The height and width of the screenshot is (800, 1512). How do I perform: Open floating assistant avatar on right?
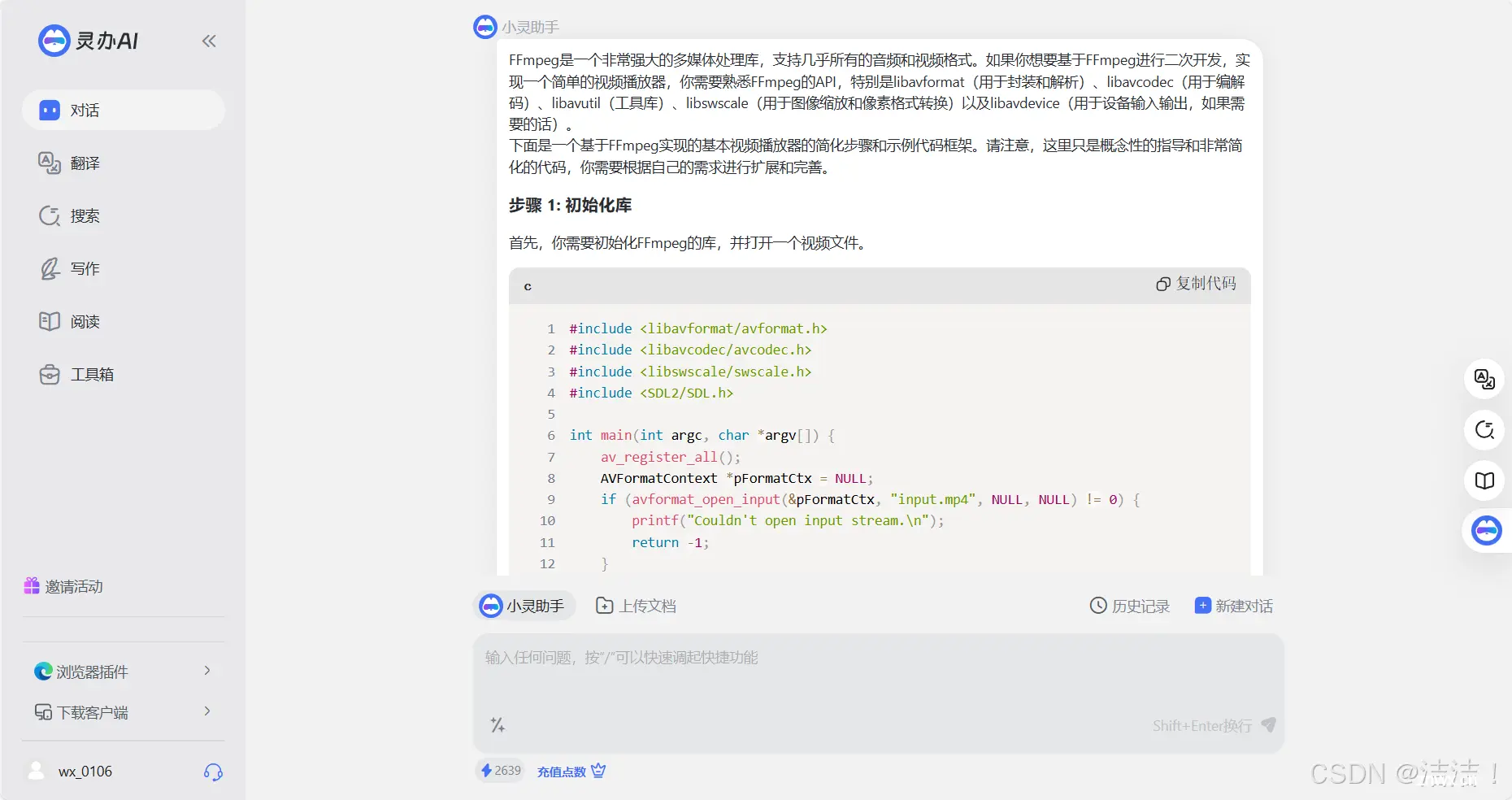1487,531
